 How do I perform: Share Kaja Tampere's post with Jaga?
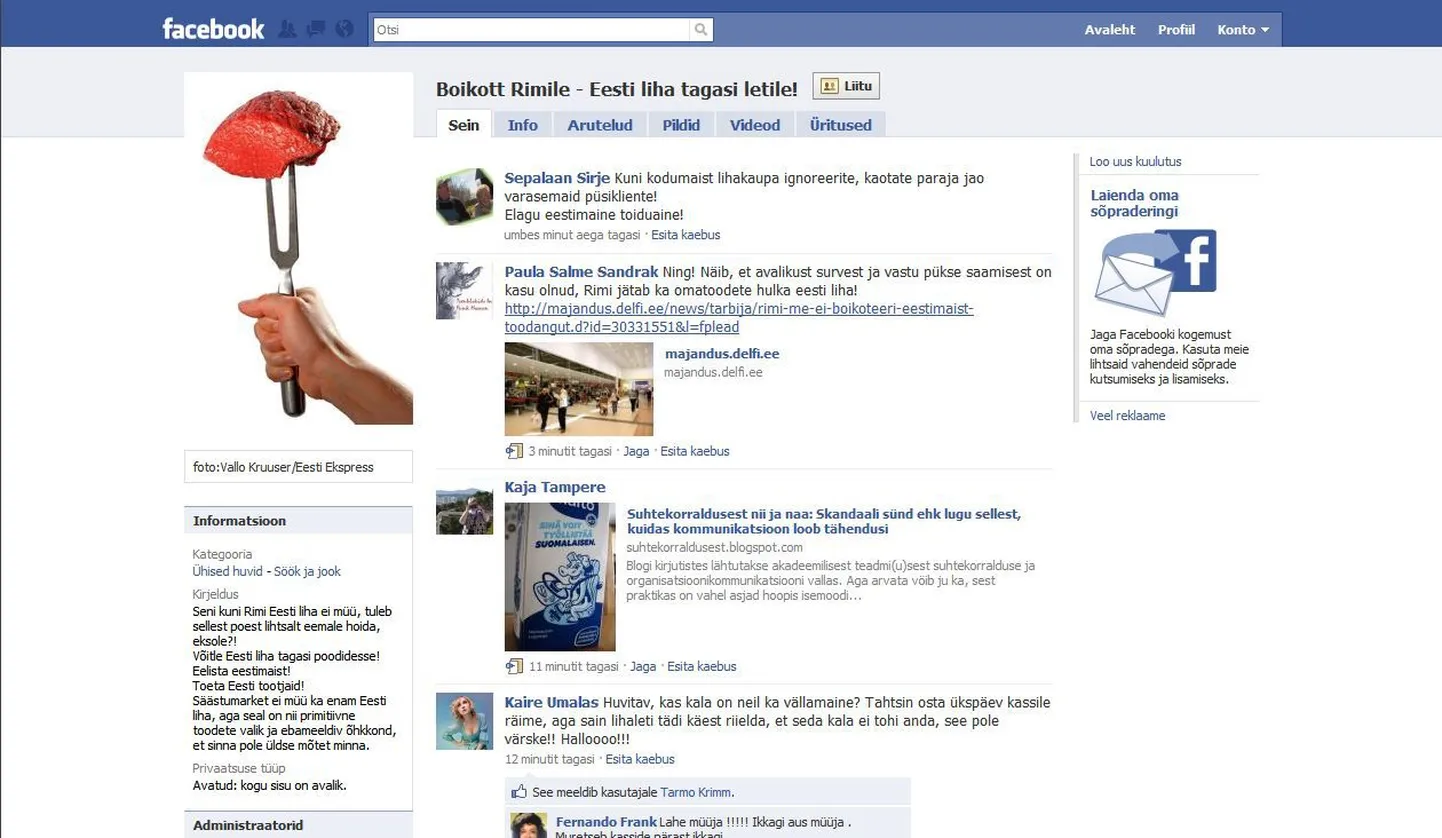click(643, 666)
